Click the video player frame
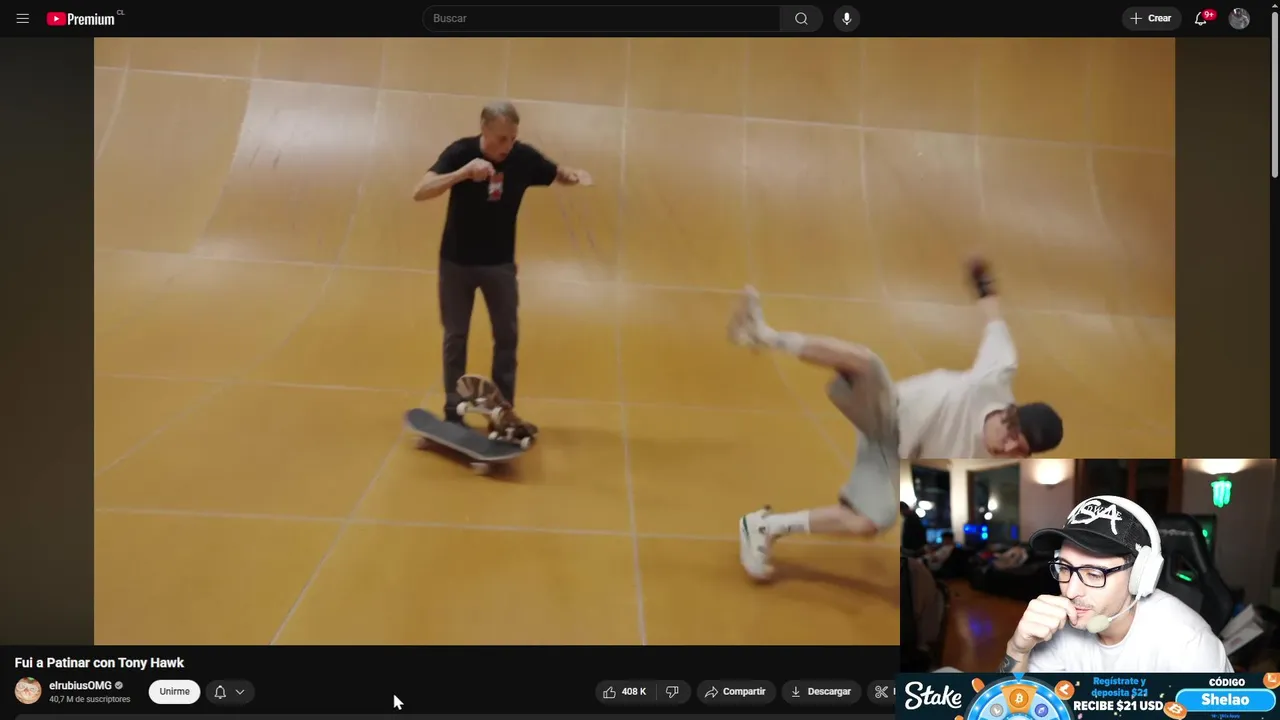 [634, 341]
